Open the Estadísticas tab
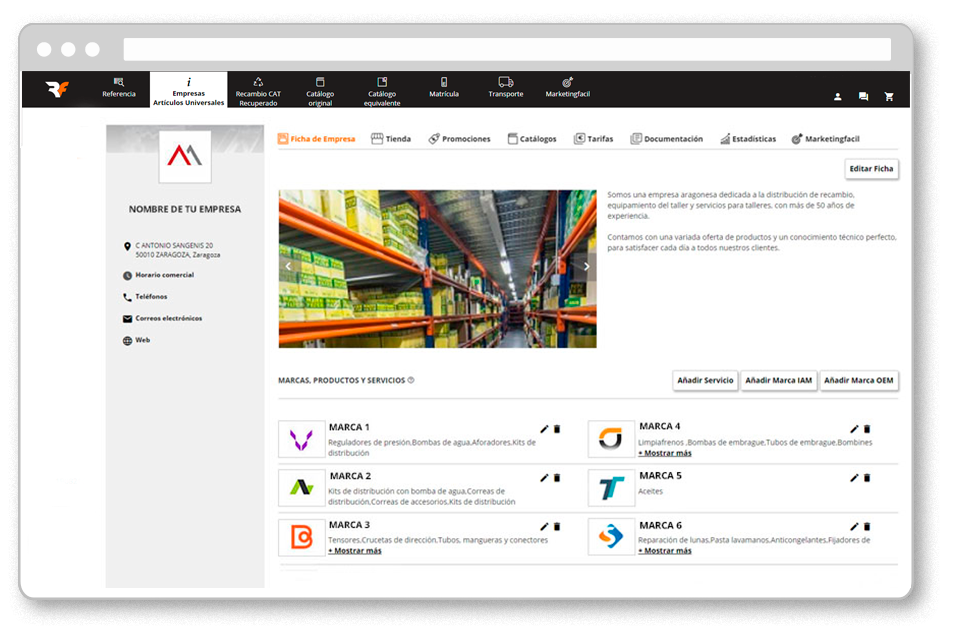Screen dimensions: 953x644 [x=747, y=139]
